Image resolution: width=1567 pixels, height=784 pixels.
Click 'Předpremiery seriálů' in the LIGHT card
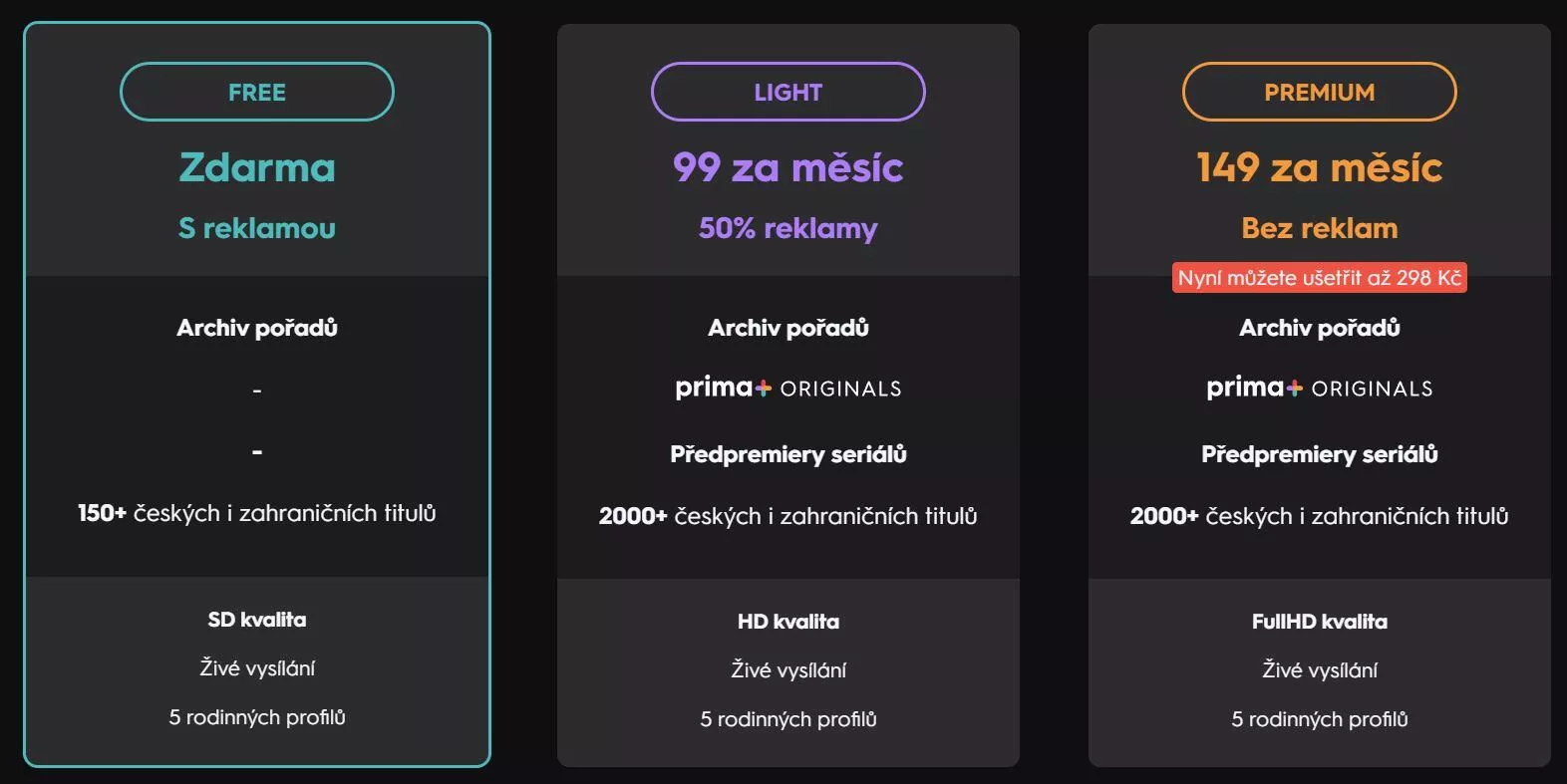[788, 454]
